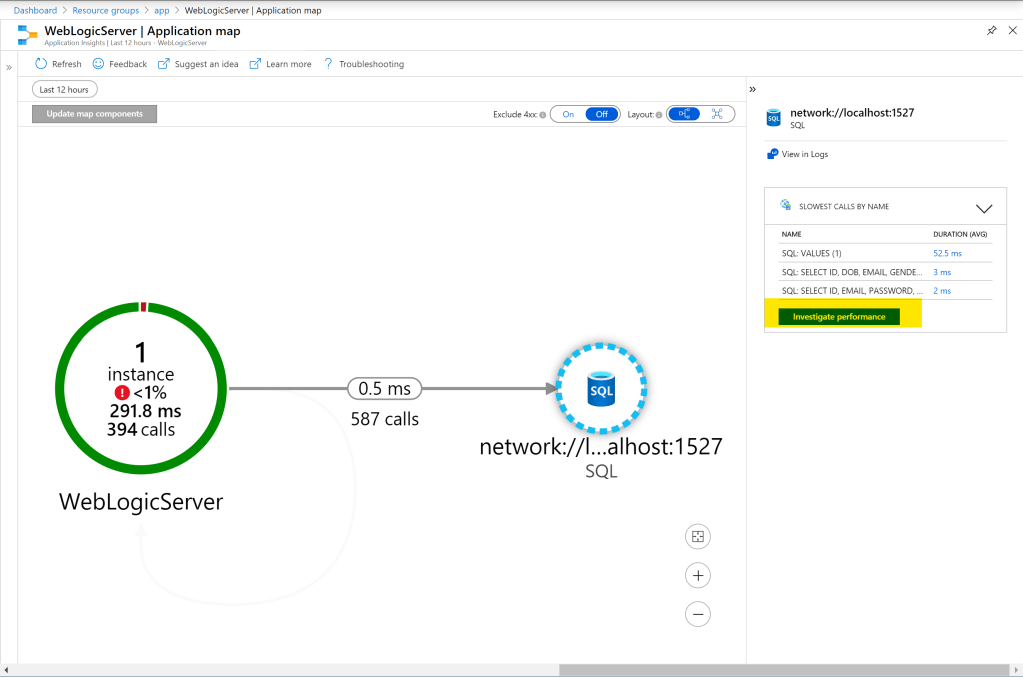
Task: Collapse the right details panel chevron
Action: click(x=753, y=90)
